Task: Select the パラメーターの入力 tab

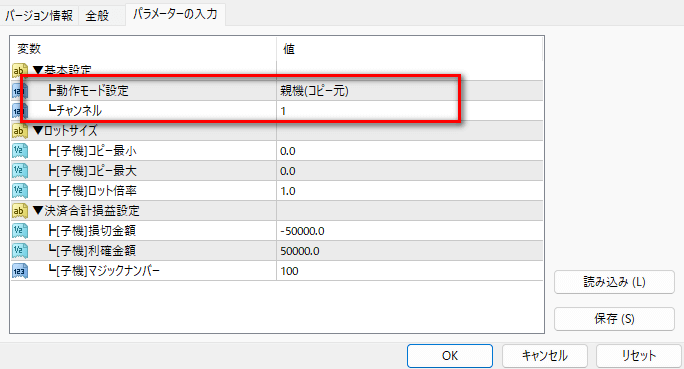Action: pyautogui.click(x=175, y=14)
